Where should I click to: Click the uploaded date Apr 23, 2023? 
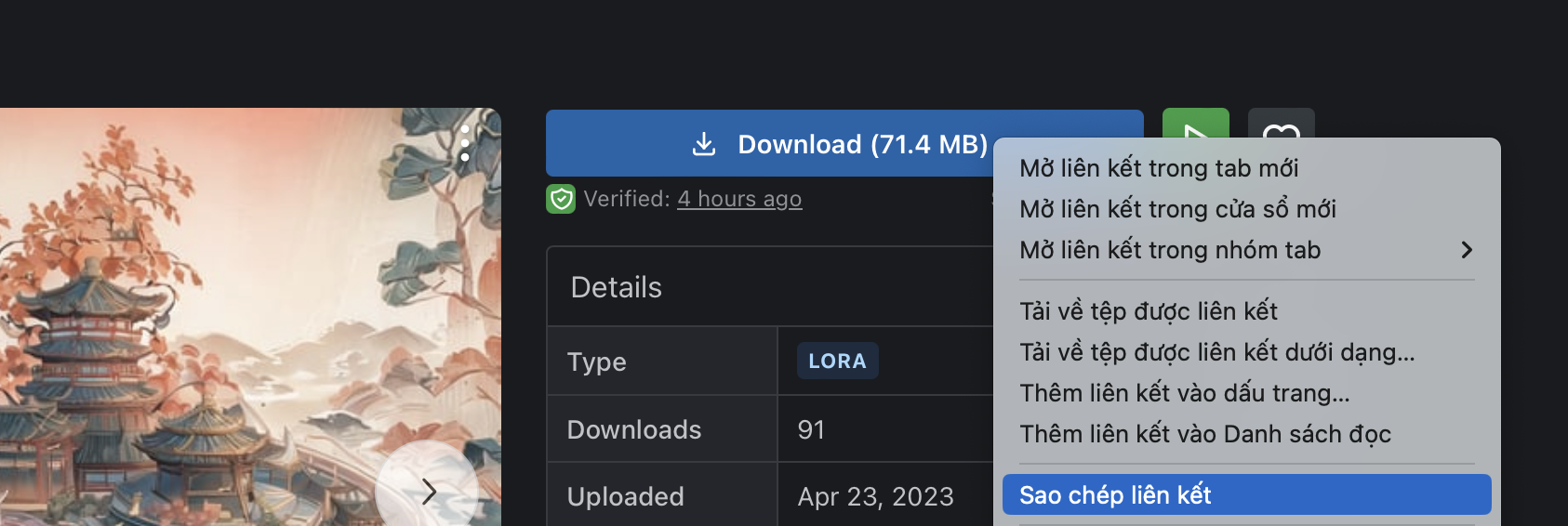pos(875,497)
